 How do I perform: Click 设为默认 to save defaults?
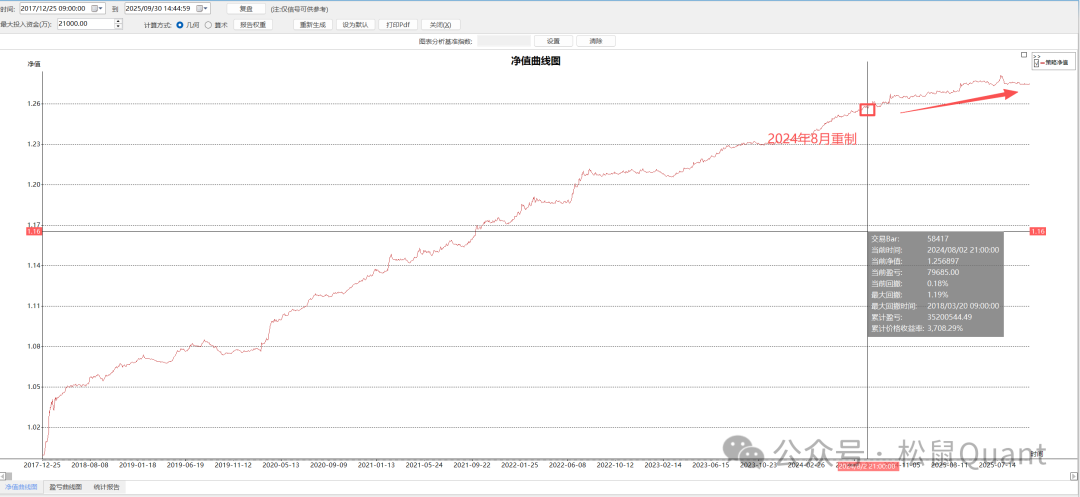[x=356, y=24]
